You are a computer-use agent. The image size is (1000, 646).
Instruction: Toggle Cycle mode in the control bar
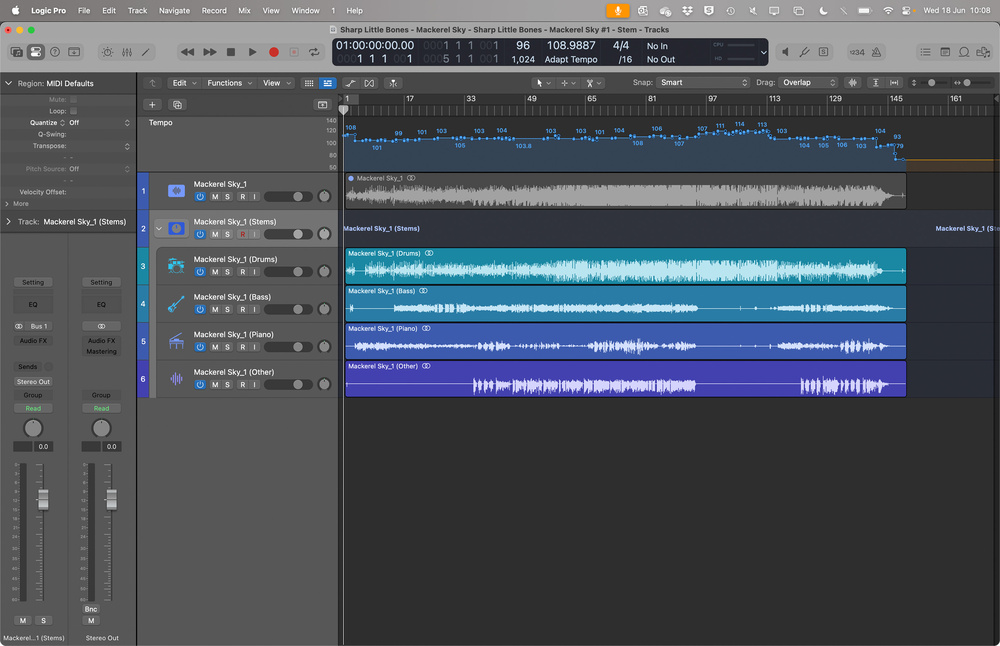click(314, 52)
